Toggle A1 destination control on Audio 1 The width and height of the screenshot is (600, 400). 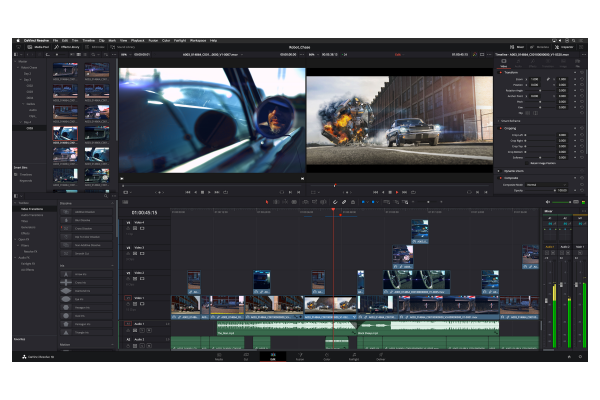tap(128, 324)
